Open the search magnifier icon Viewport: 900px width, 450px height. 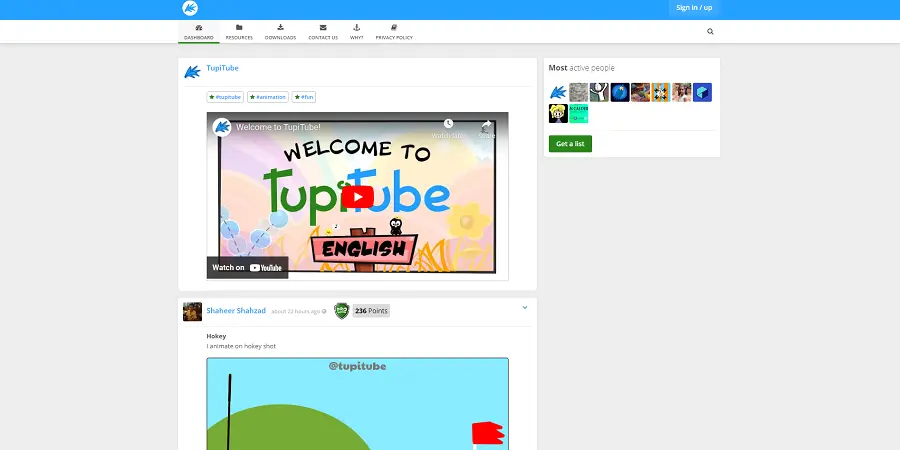[710, 32]
